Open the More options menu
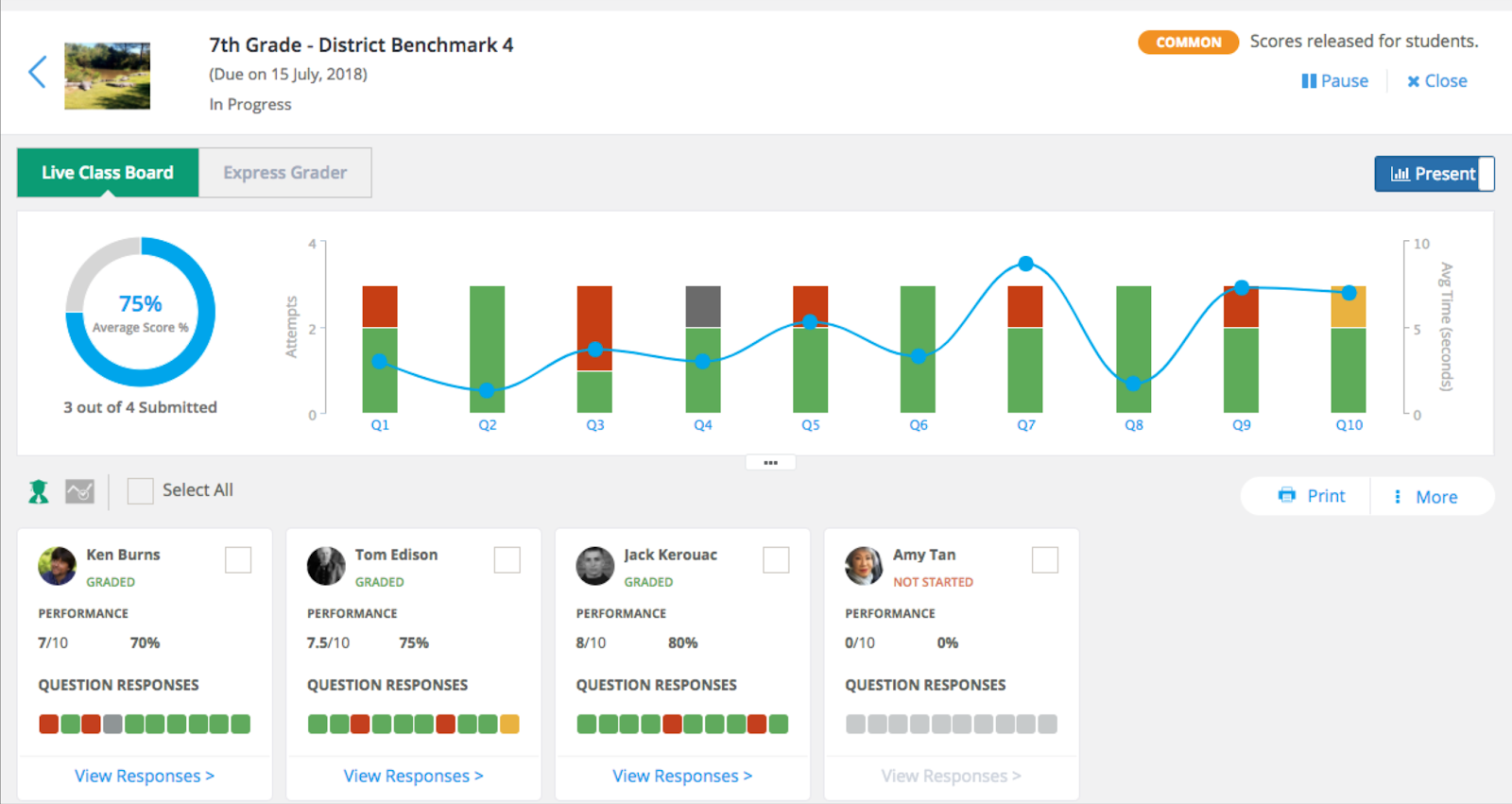The width and height of the screenshot is (1512, 804). (1426, 497)
